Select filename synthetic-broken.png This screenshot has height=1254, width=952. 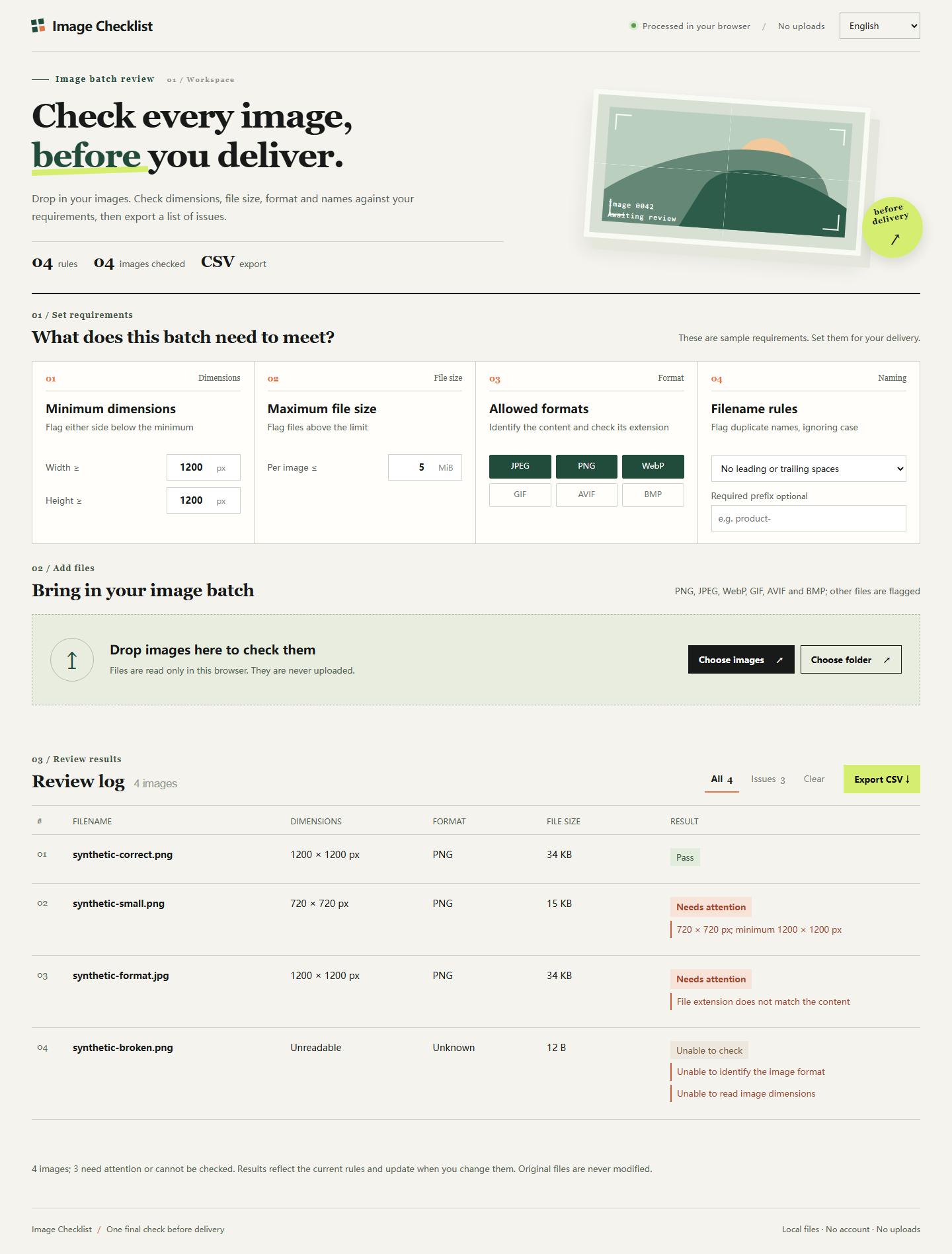click(x=122, y=1048)
